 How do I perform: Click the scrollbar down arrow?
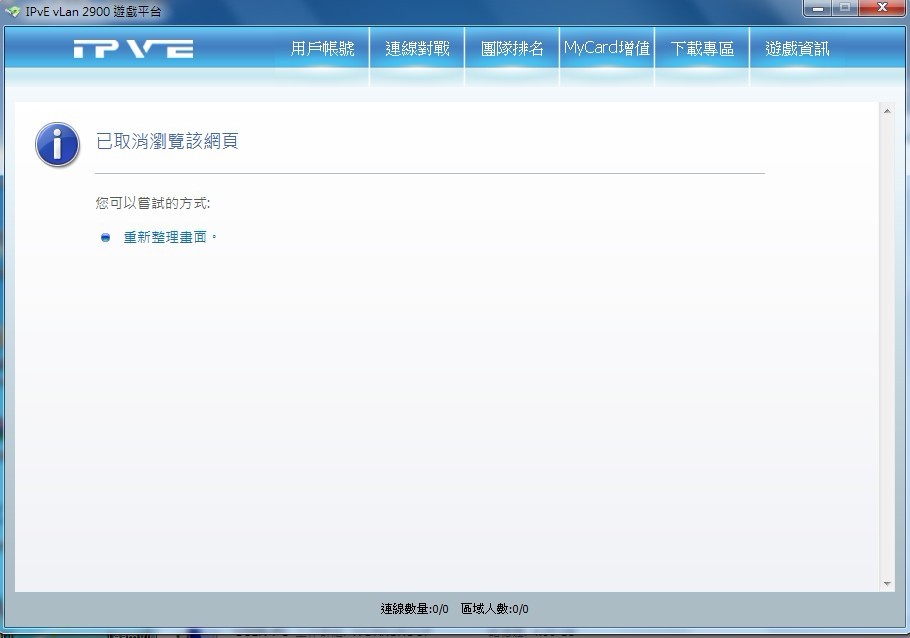coord(887,583)
